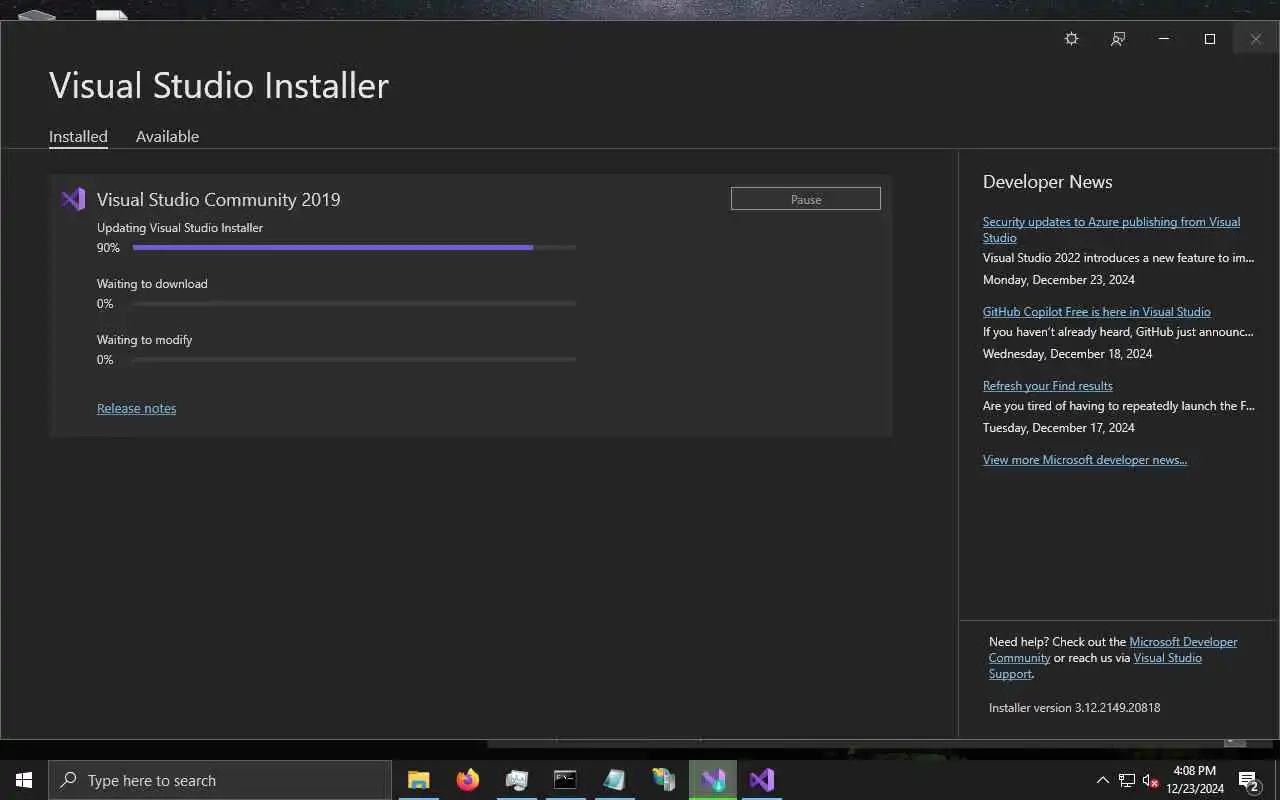
Task: Click the Developer News heading
Action: click(x=1047, y=182)
